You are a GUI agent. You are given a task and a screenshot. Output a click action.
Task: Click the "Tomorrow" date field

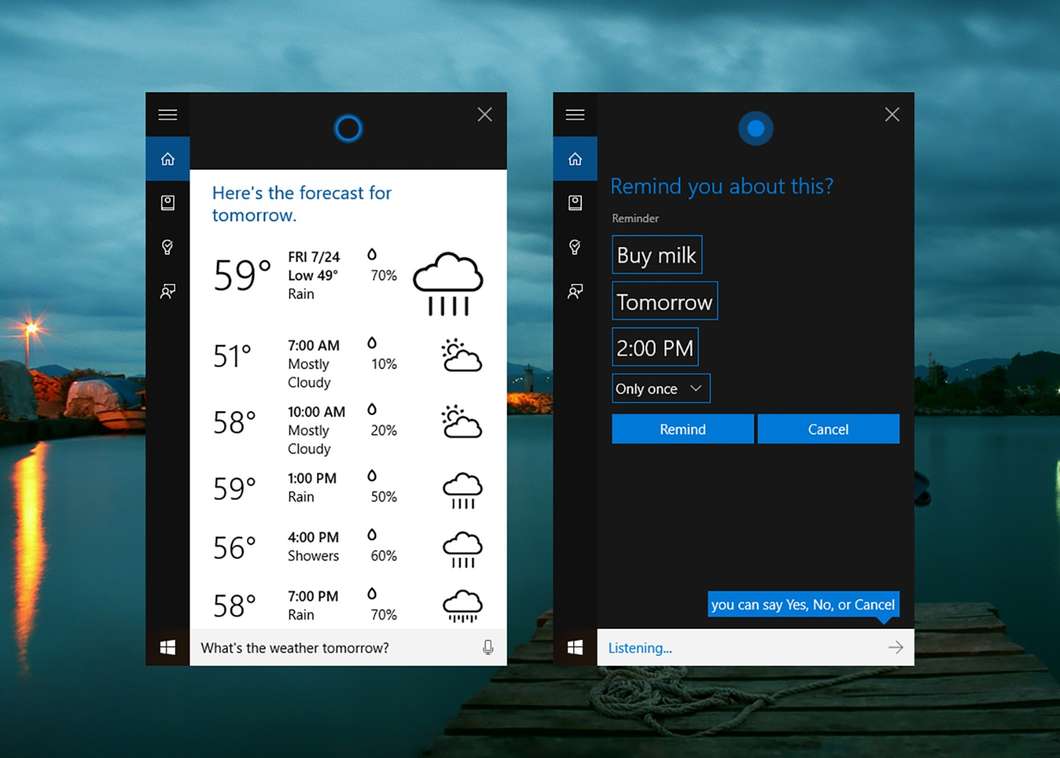(664, 302)
